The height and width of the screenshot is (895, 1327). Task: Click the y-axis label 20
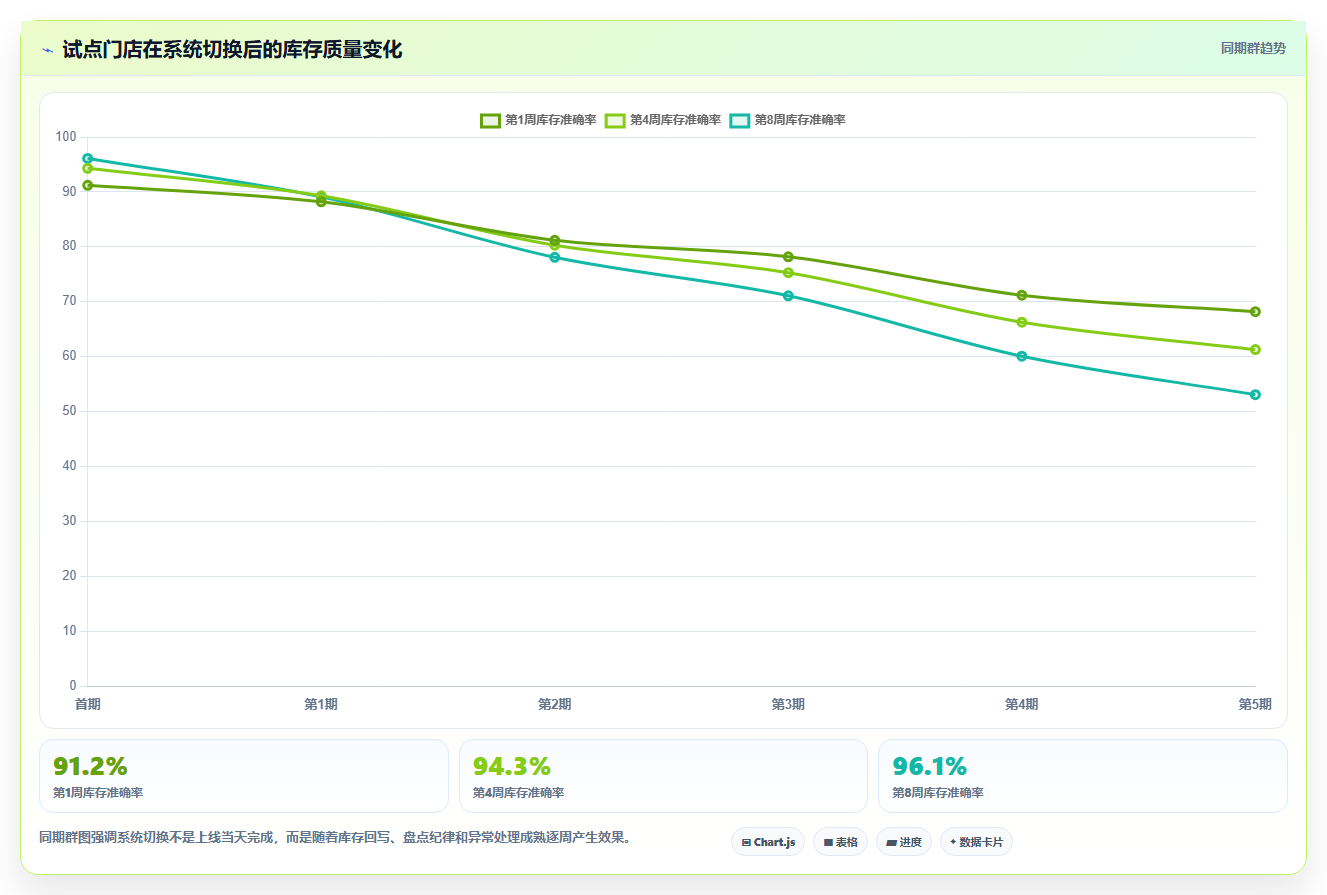pyautogui.click(x=70, y=576)
